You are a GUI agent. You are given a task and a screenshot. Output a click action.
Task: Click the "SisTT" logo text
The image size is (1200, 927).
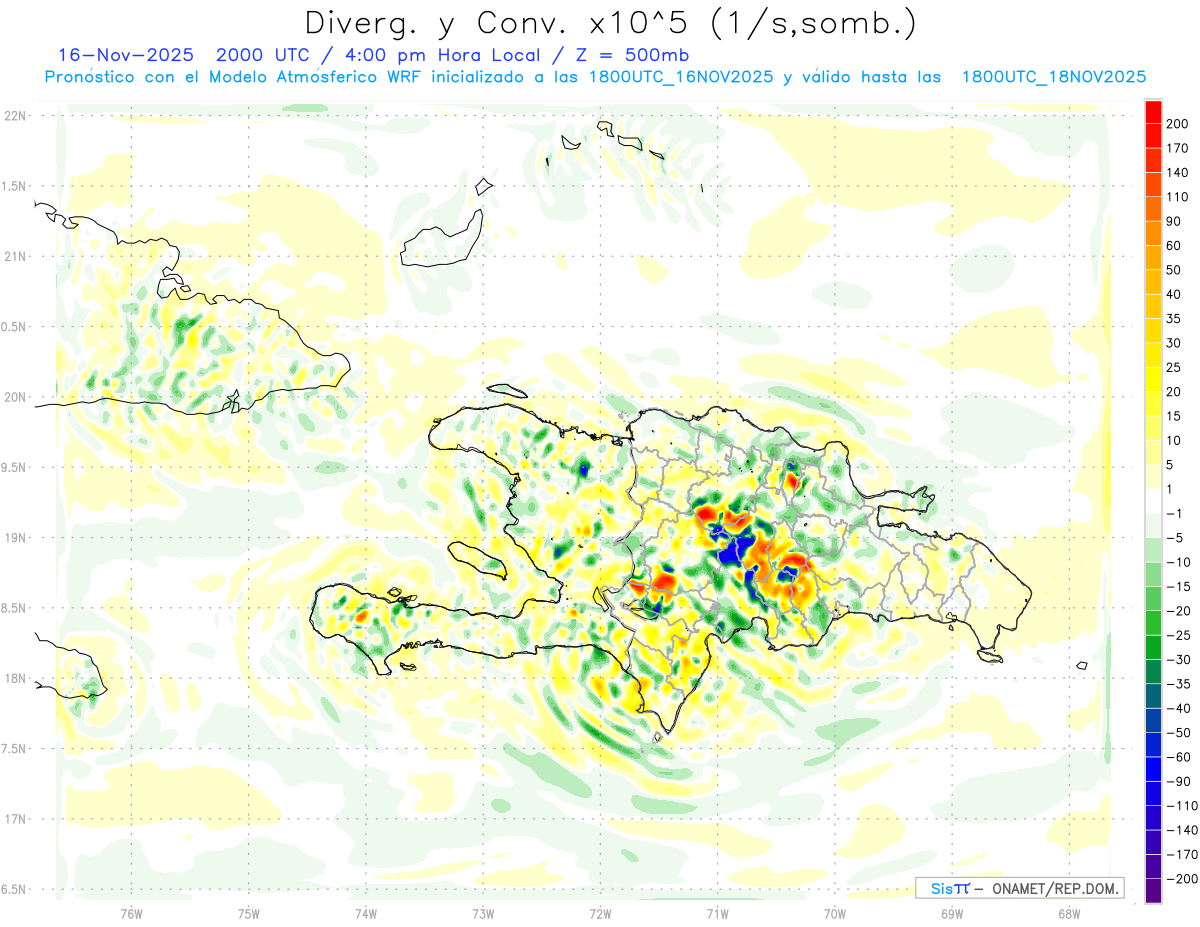coord(950,888)
